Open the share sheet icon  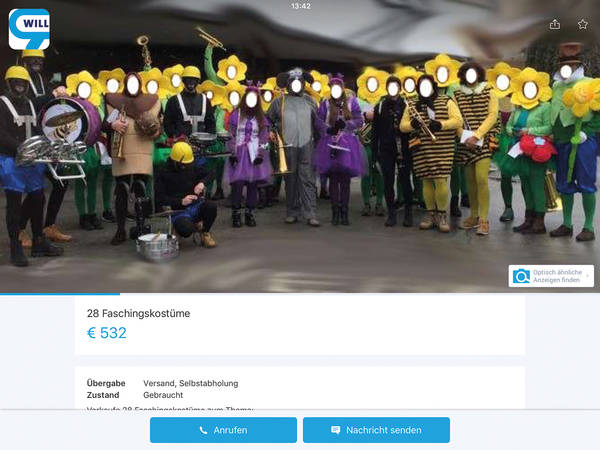point(555,24)
